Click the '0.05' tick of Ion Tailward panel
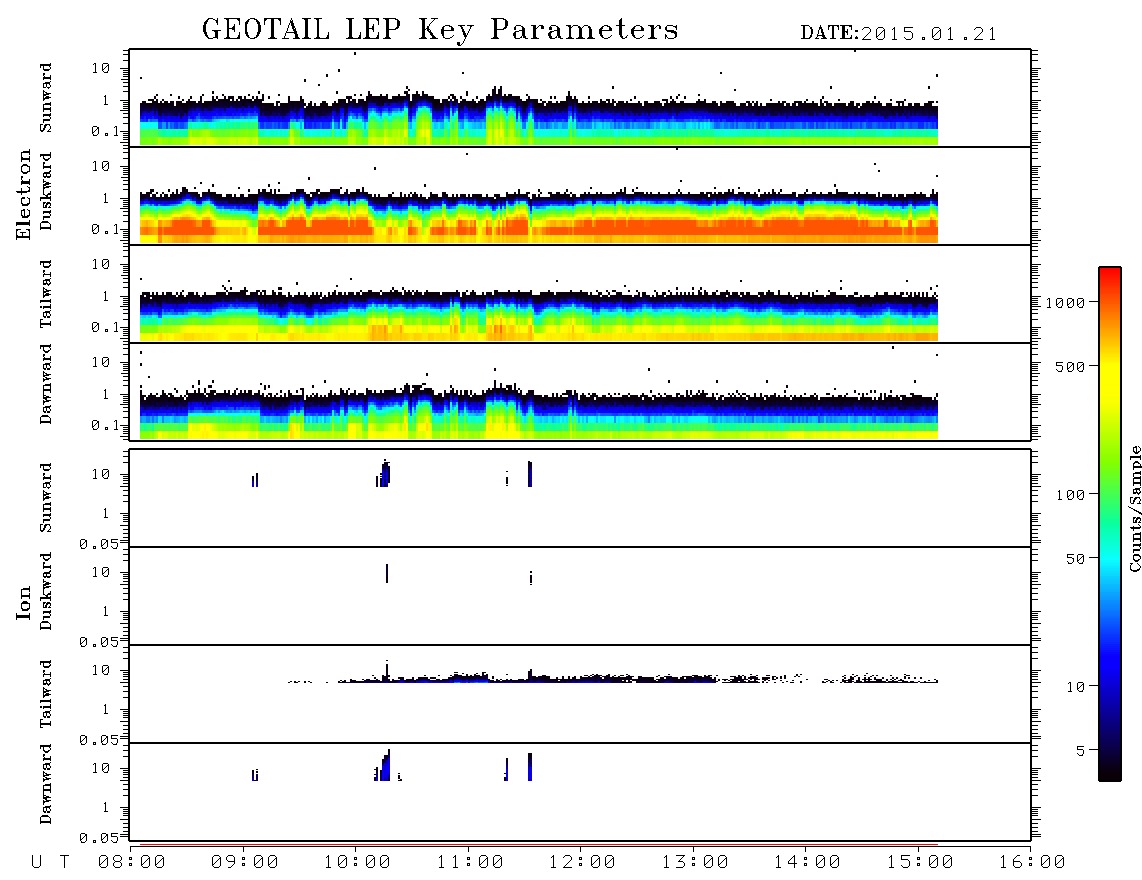Viewport: 1142px width, 880px height. (98, 739)
